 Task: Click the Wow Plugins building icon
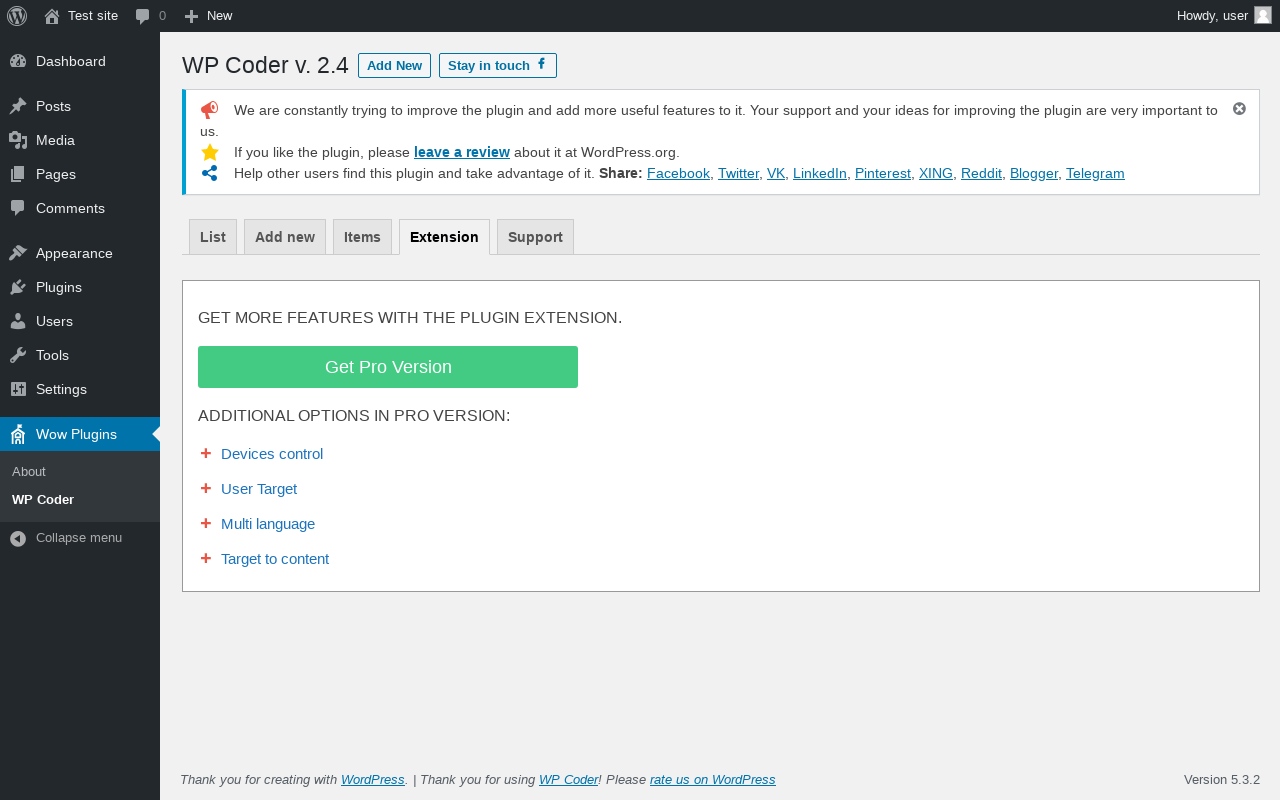tap(18, 434)
